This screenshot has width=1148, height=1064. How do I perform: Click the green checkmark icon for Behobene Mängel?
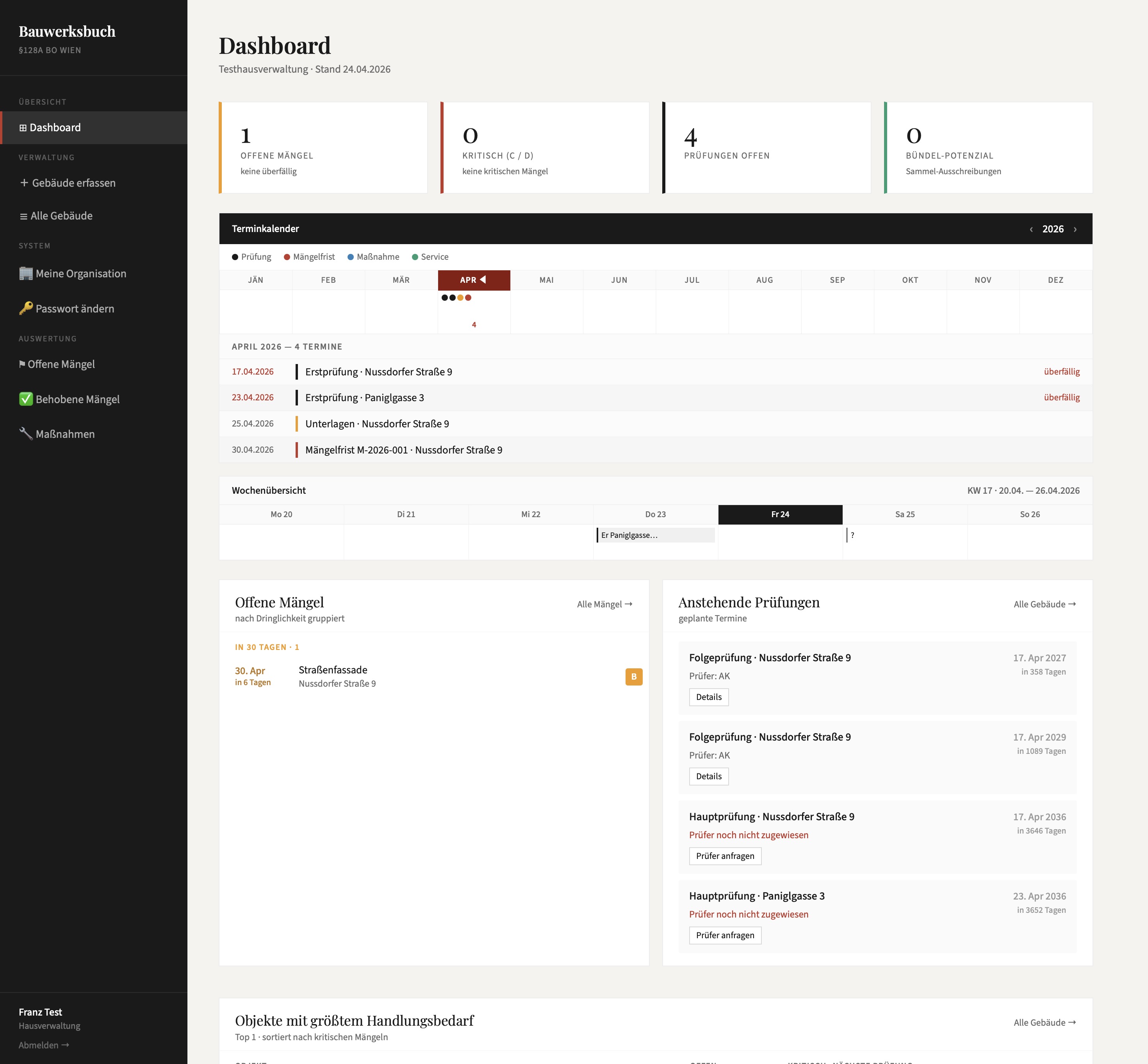pyautogui.click(x=25, y=399)
